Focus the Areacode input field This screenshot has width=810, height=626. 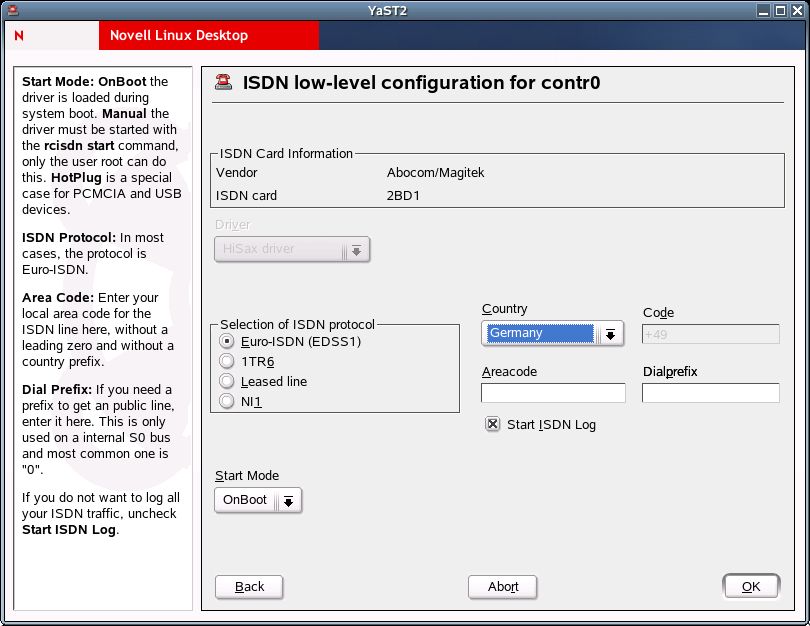(x=553, y=393)
